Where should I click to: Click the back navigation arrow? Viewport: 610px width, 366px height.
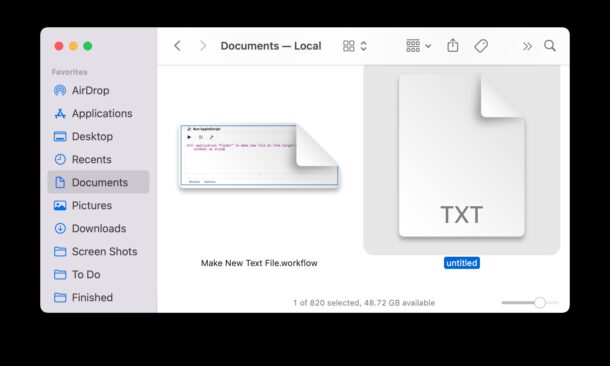(177, 46)
